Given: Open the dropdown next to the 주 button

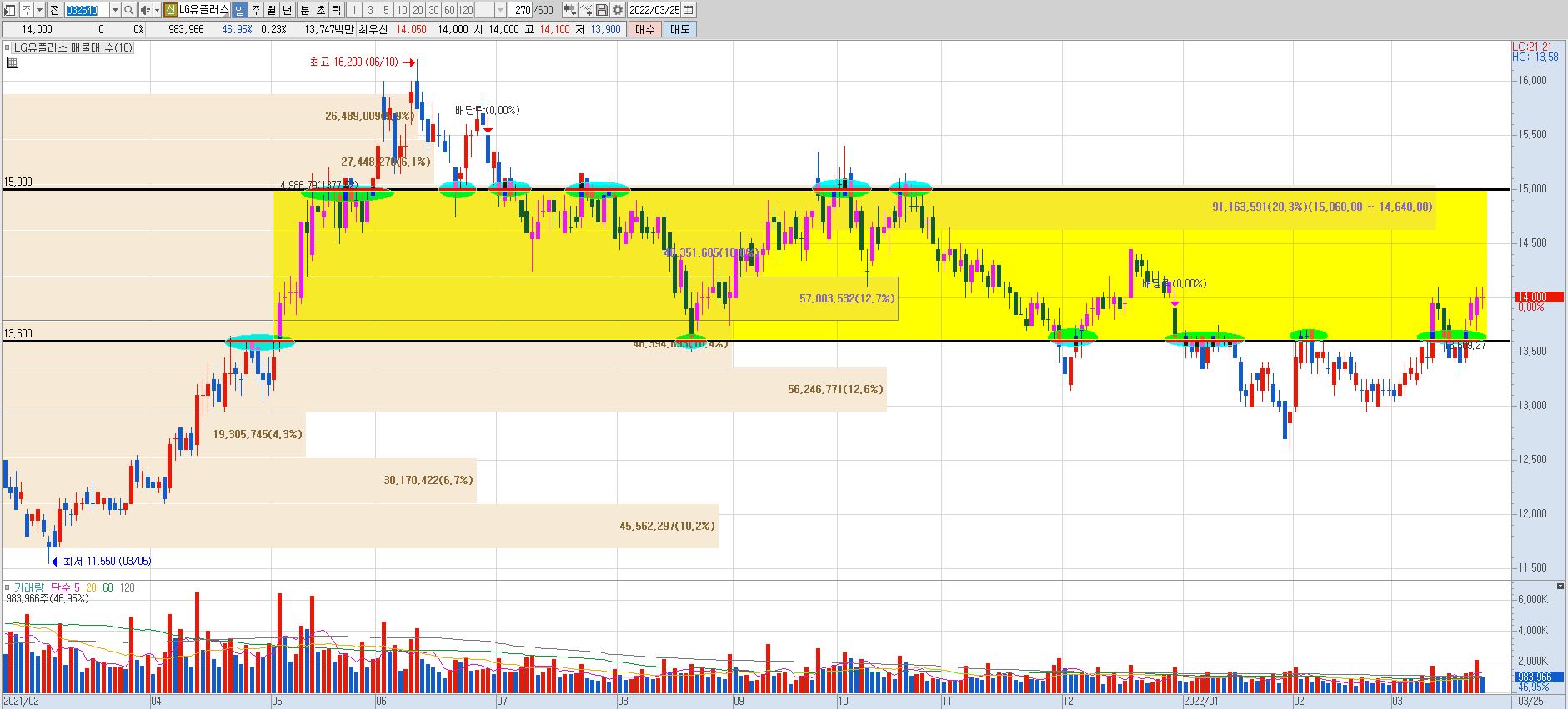Looking at the screenshot, I should click(39, 10).
